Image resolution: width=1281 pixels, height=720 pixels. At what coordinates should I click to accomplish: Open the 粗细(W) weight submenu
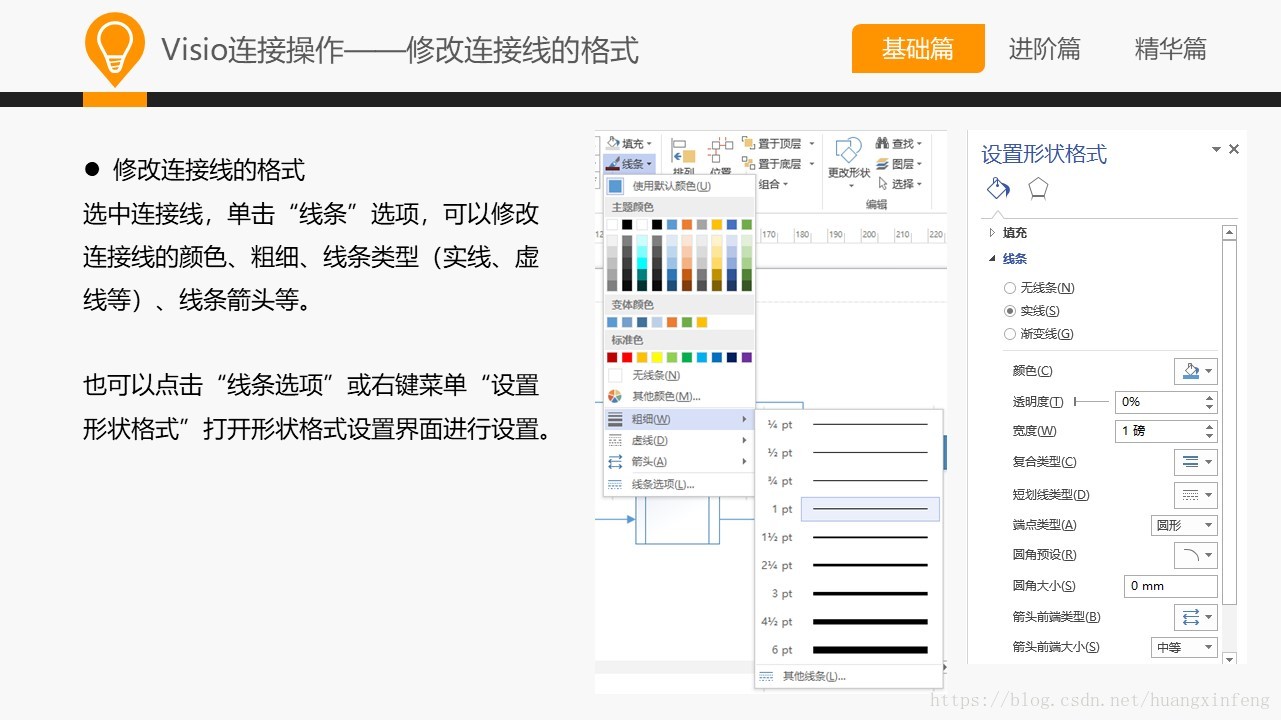pos(679,419)
